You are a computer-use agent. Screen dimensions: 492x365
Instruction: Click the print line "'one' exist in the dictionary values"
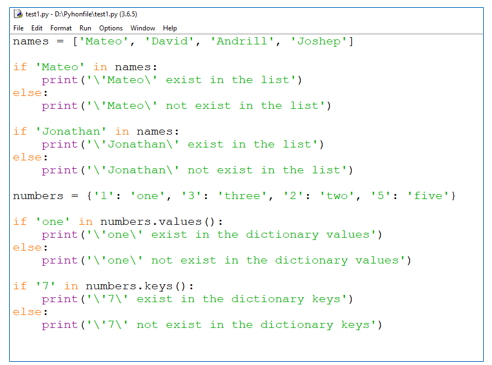(212, 235)
